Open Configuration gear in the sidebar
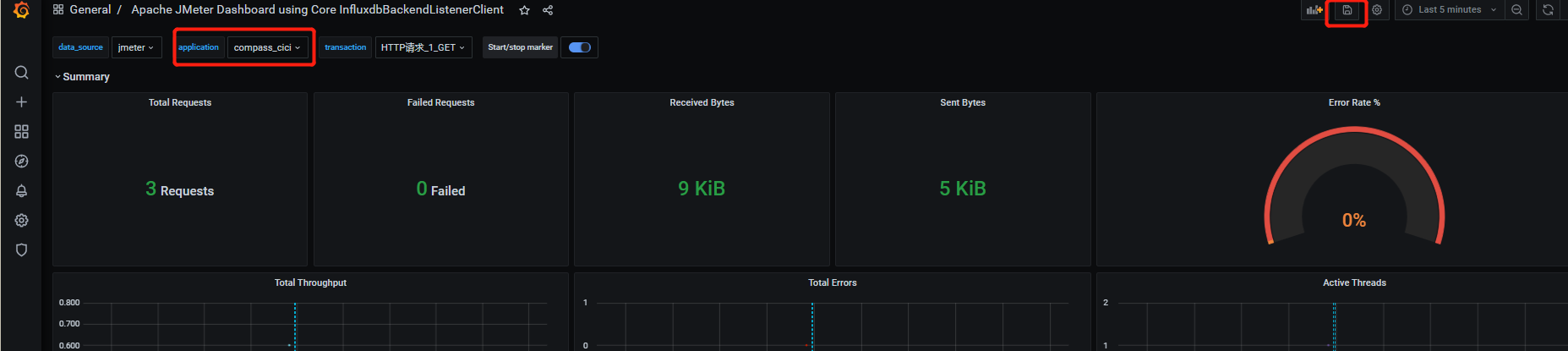 pos(22,221)
